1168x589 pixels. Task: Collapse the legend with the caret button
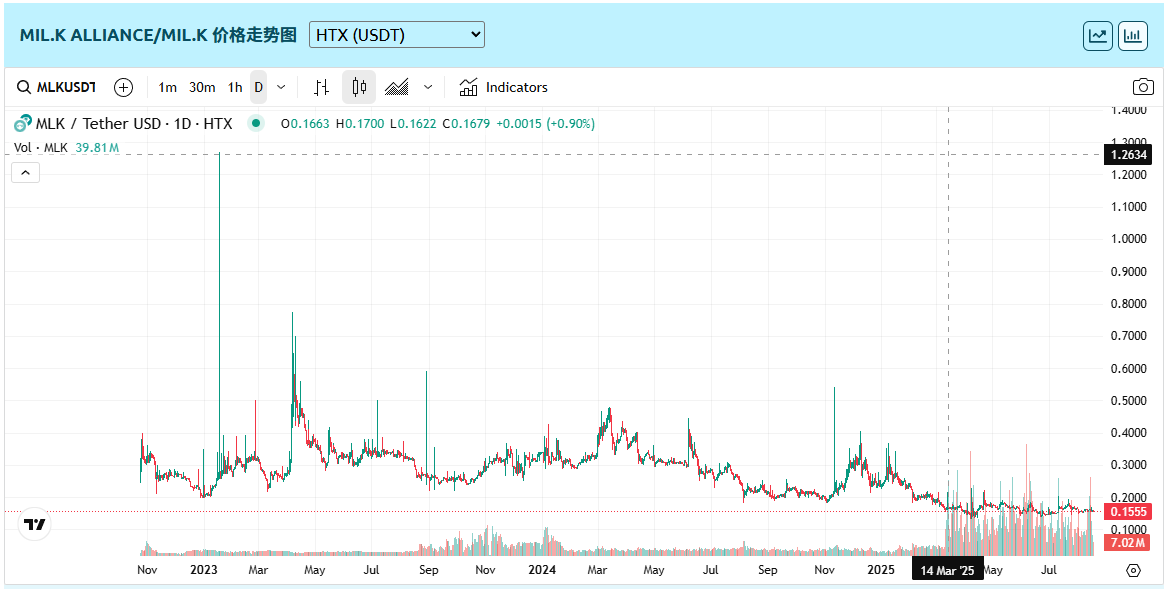[x=25, y=173]
